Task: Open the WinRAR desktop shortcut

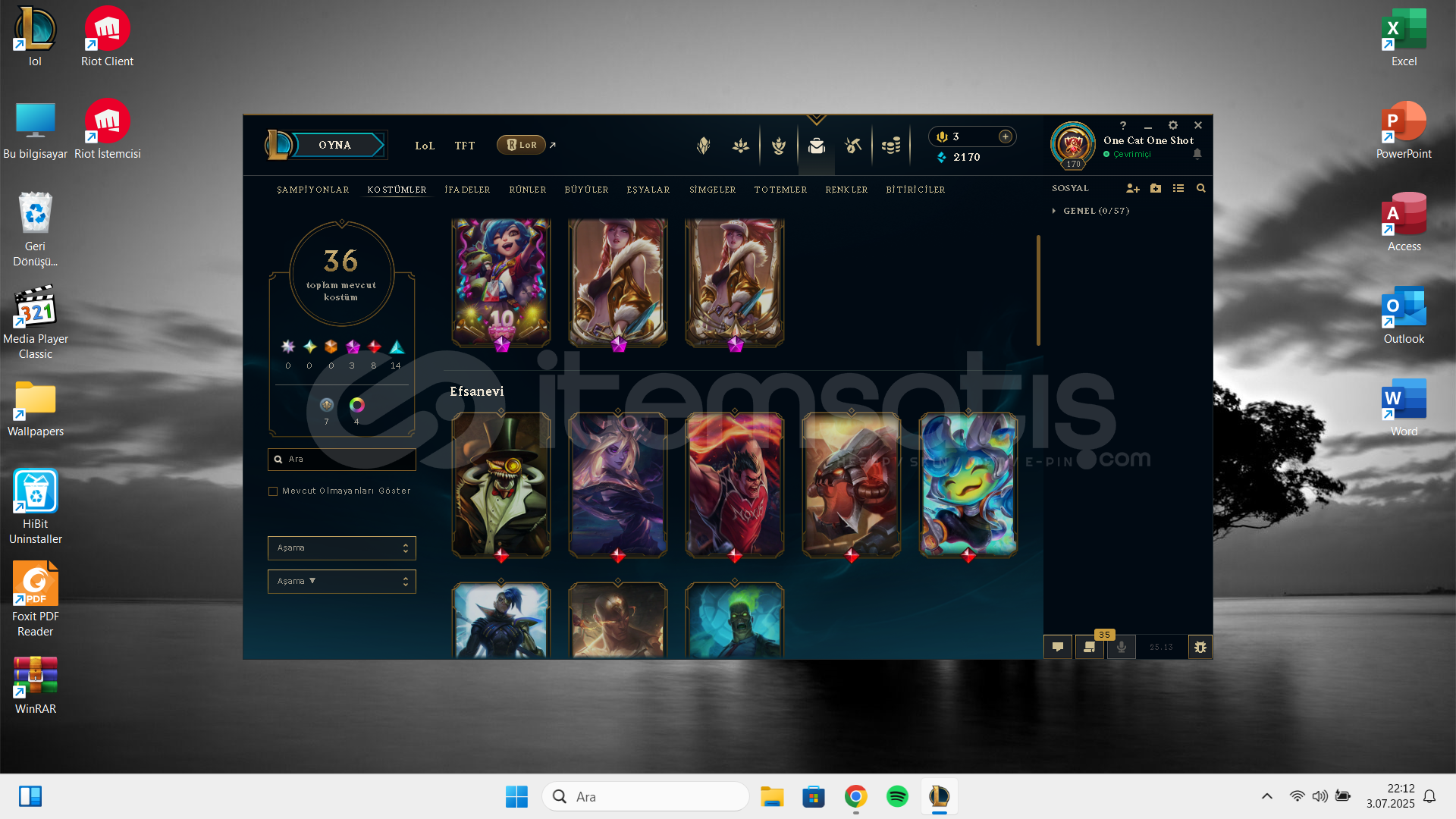Action: point(35,686)
